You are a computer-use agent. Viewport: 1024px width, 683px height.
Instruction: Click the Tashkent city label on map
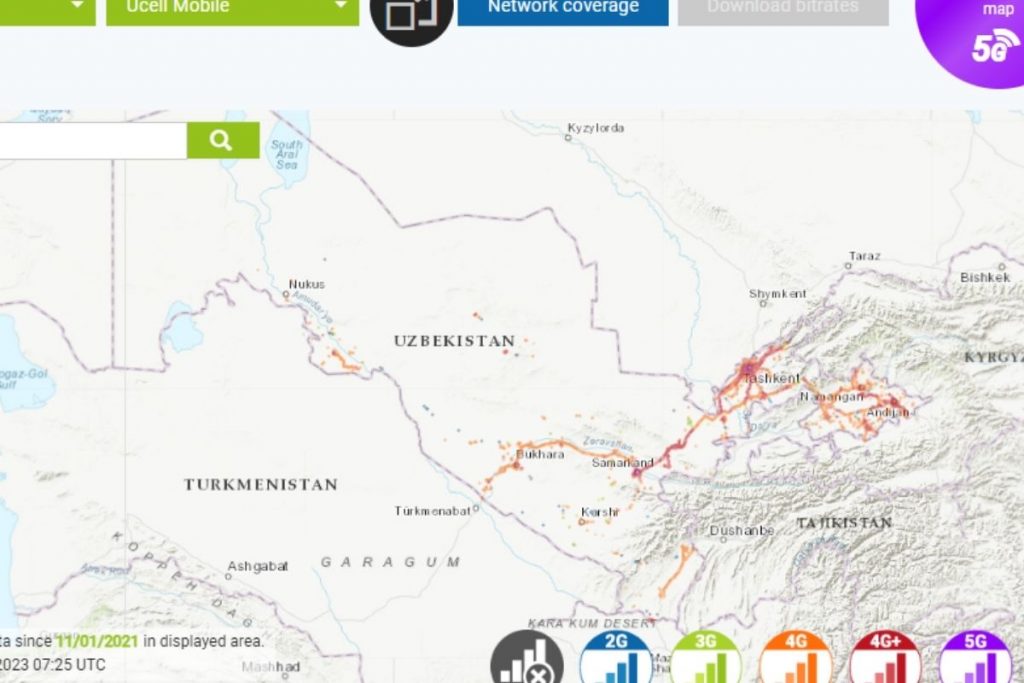(x=771, y=378)
